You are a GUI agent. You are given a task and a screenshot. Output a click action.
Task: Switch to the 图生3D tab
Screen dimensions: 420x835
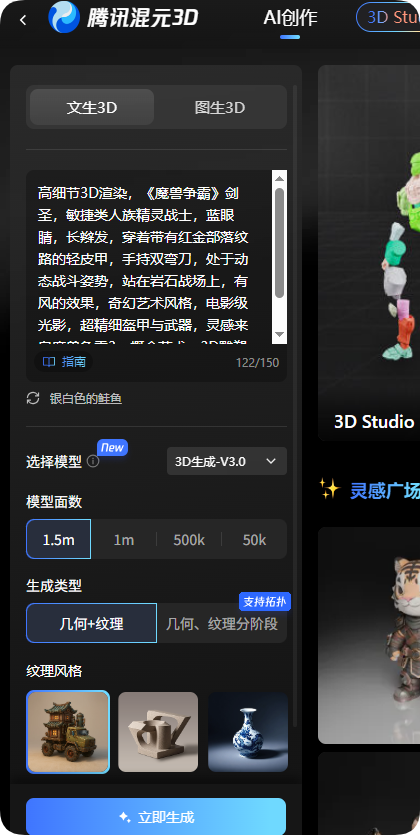[x=220, y=108]
